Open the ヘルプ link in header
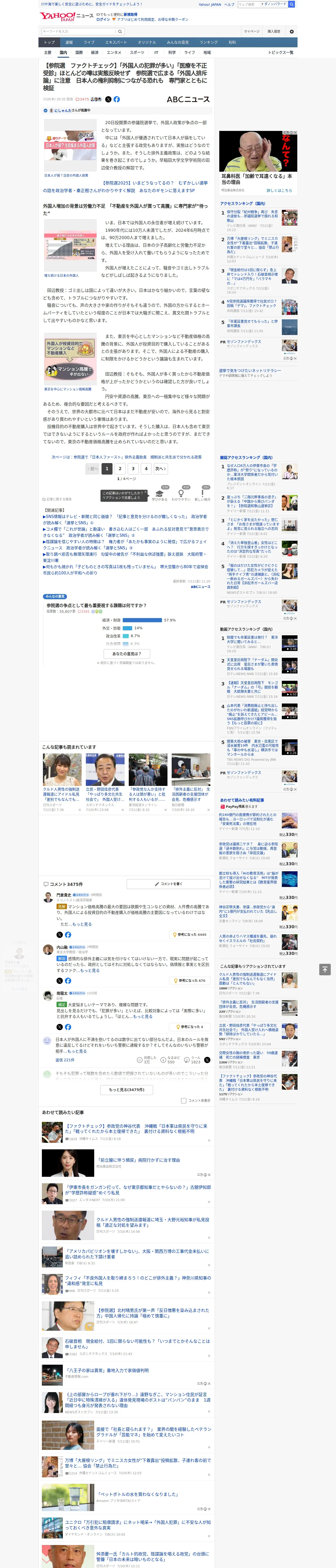336x1568 pixels. 229,4
